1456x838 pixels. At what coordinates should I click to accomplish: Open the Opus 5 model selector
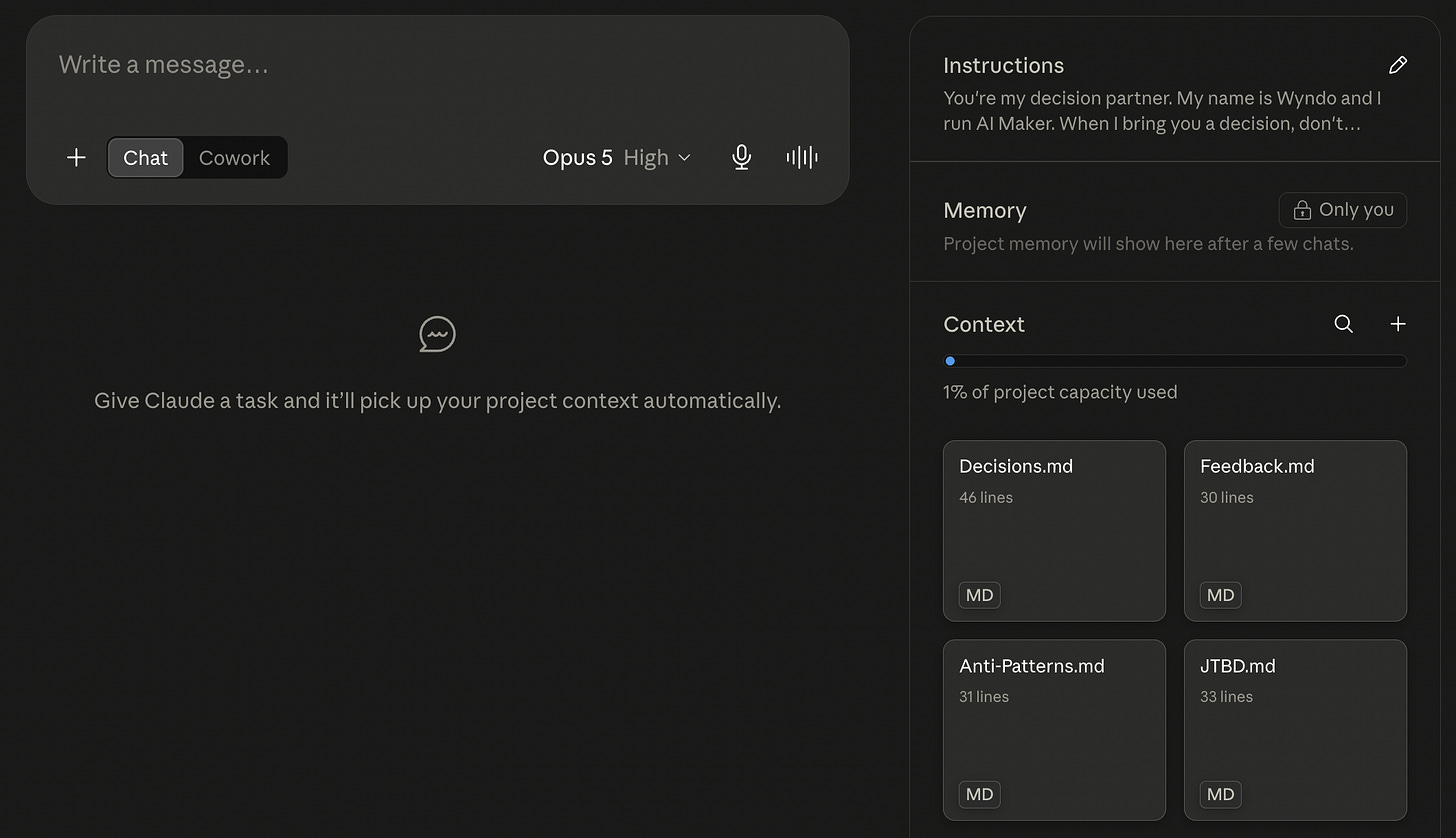coord(577,158)
